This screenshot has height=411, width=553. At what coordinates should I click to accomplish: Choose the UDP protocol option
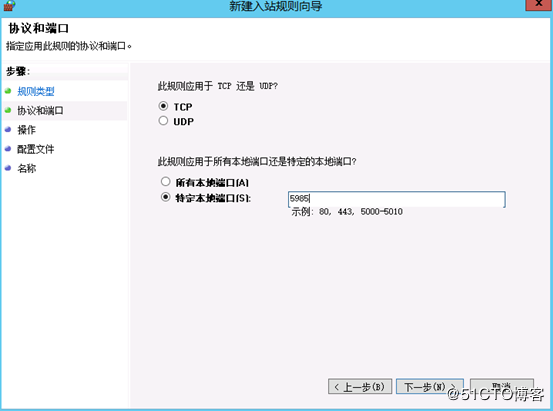(163, 121)
